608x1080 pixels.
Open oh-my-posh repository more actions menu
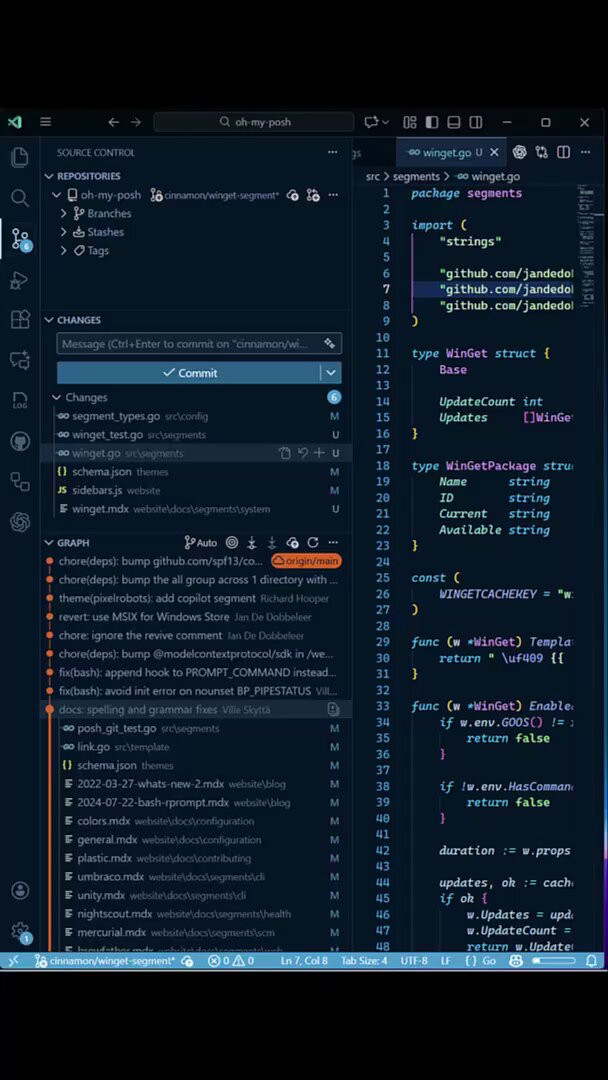pyautogui.click(x=333, y=196)
